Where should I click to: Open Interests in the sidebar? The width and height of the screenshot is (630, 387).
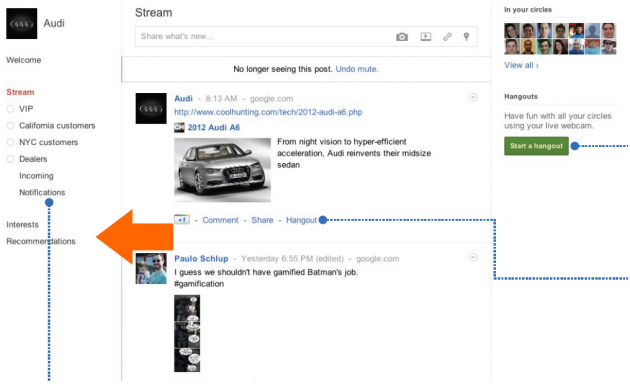pyautogui.click(x=22, y=225)
